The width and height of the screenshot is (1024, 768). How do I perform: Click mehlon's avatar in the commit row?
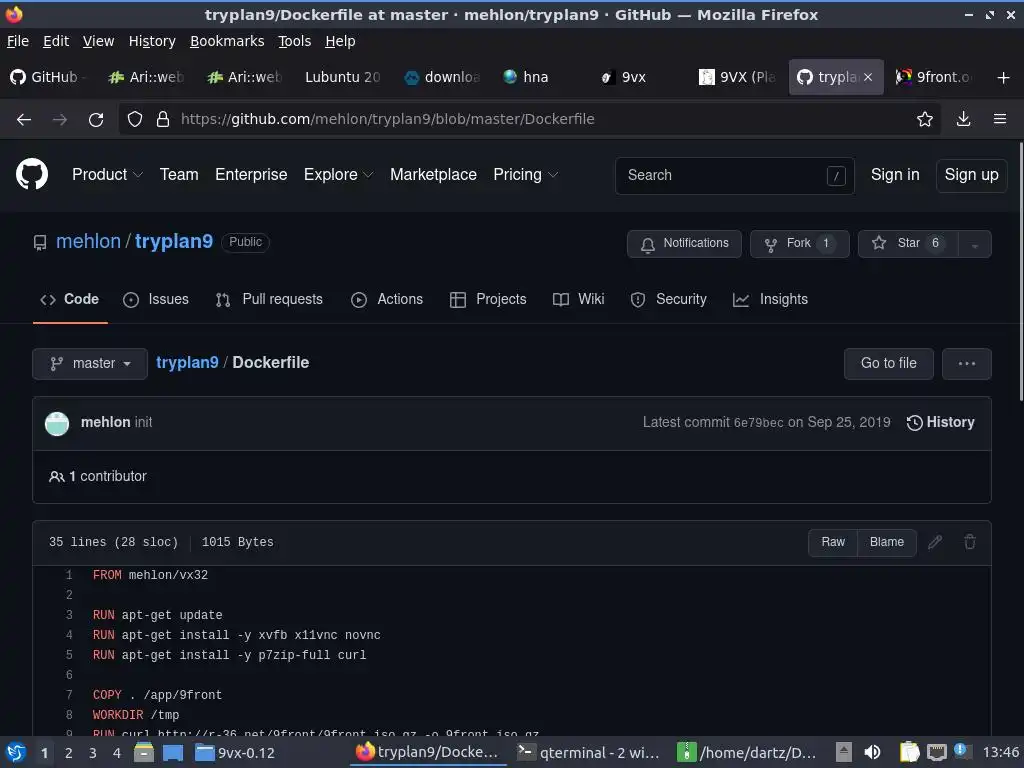pyautogui.click(x=57, y=423)
